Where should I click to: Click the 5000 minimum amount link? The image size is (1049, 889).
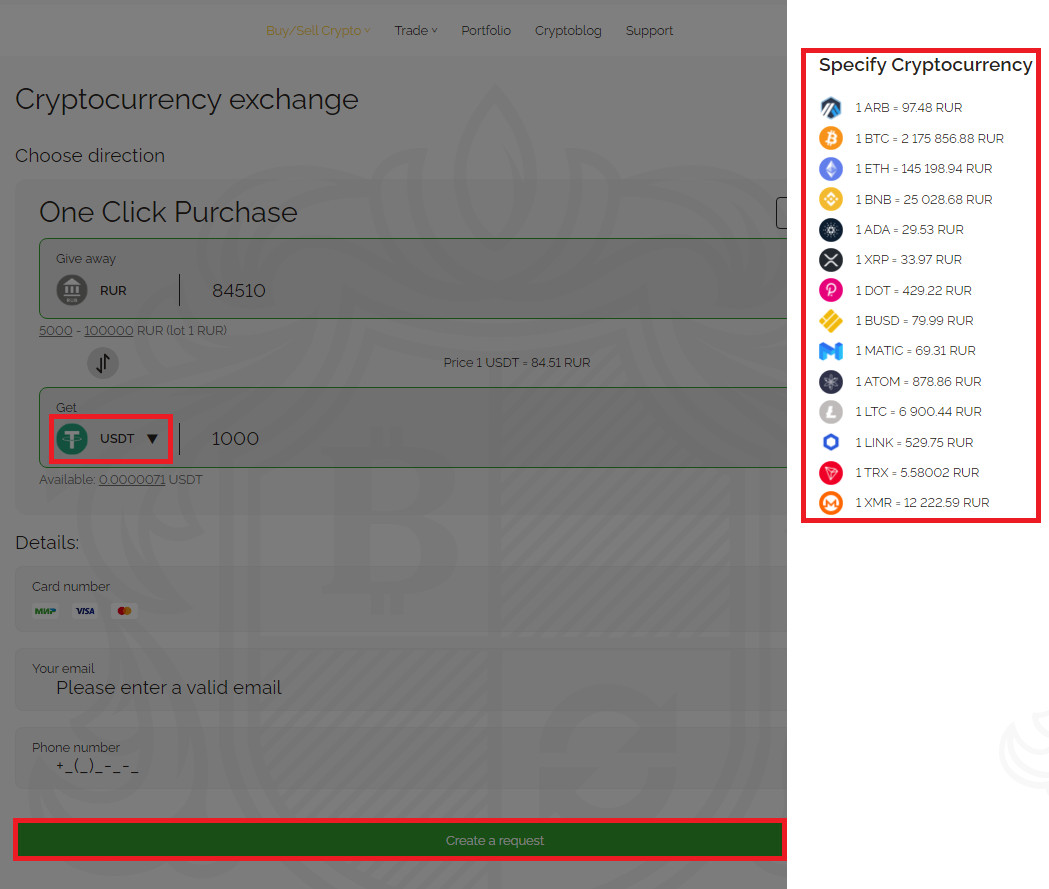tap(55, 330)
